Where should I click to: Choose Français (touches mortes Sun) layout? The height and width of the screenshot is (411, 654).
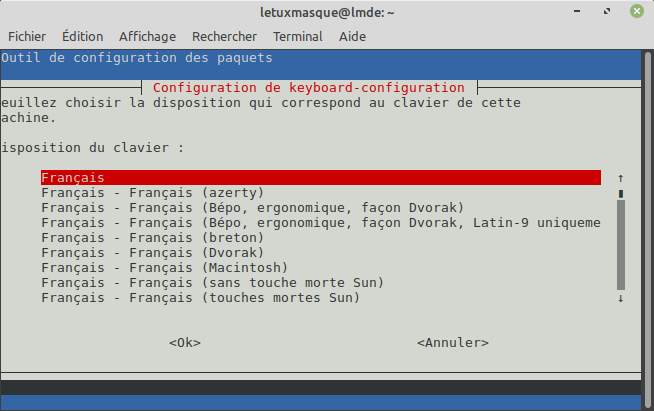point(200,298)
